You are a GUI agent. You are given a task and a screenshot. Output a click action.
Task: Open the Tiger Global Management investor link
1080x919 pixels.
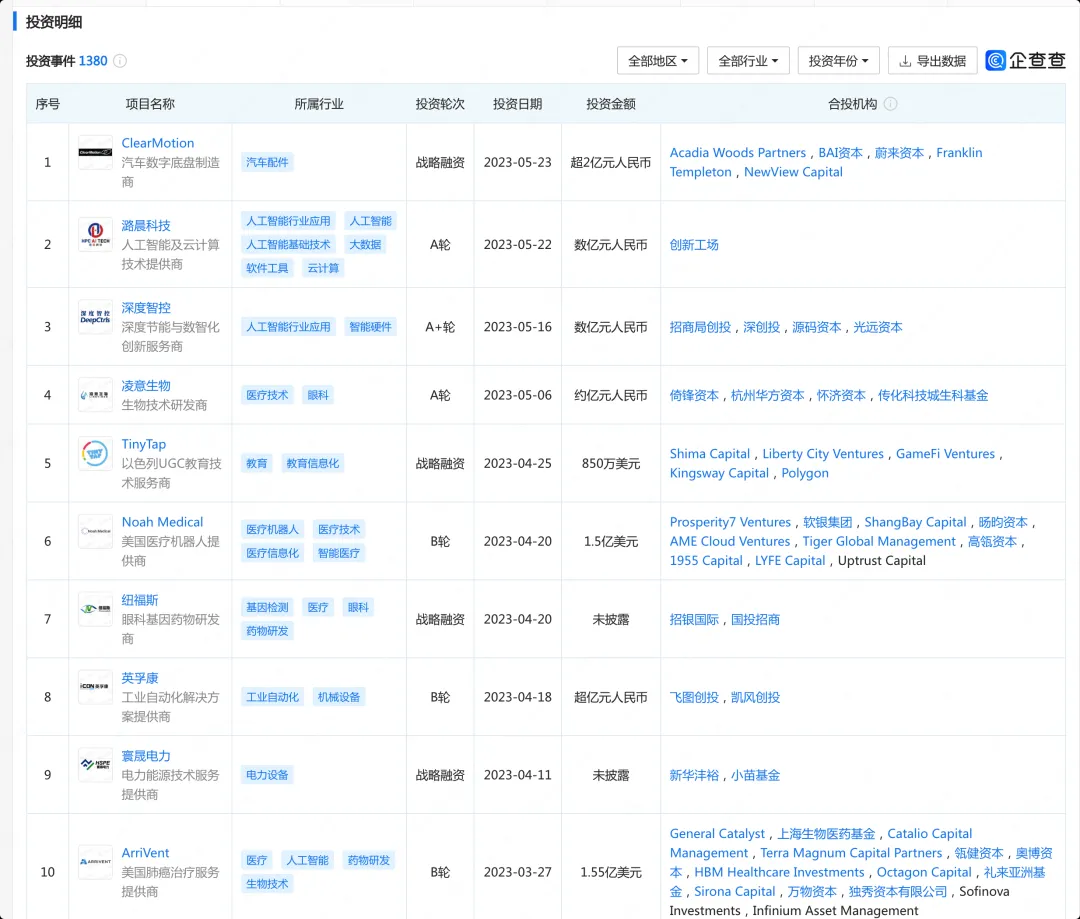tap(879, 541)
